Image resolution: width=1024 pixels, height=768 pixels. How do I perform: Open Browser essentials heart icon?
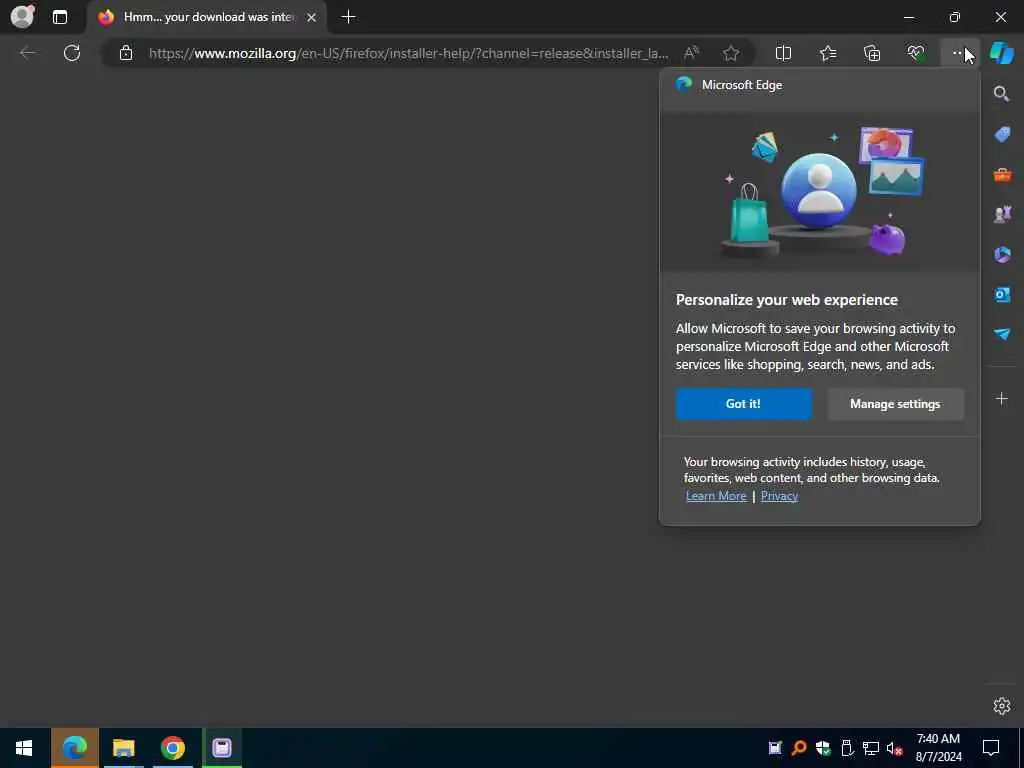[916, 53]
